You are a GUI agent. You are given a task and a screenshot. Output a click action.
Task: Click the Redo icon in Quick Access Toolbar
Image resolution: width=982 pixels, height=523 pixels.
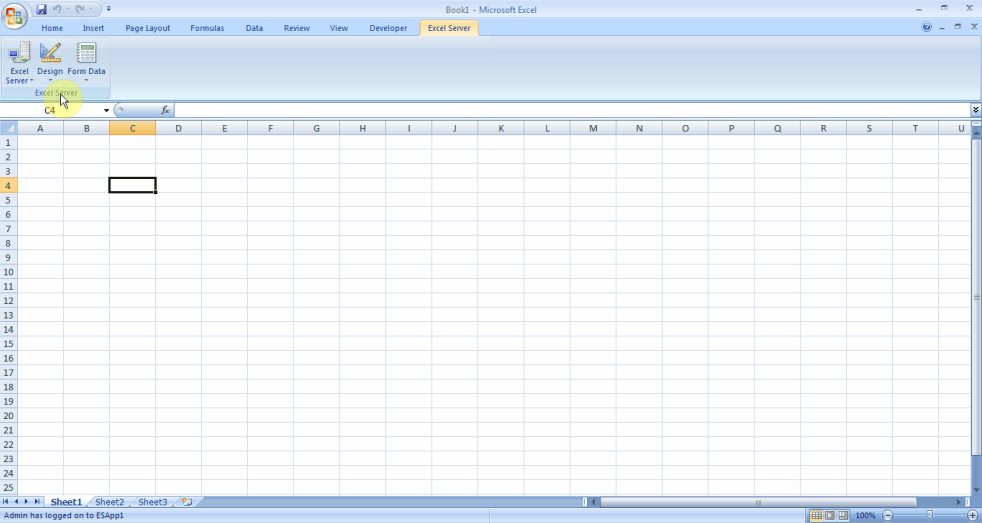coord(80,9)
